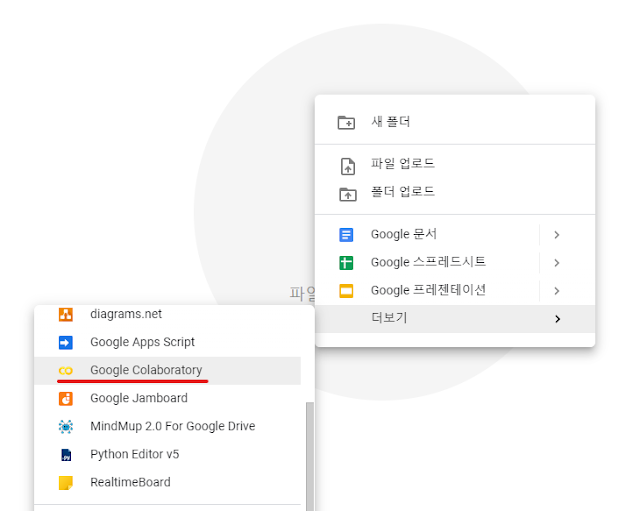Select Google Apps Script entry
The height and width of the screenshot is (511, 640).
coord(167,342)
